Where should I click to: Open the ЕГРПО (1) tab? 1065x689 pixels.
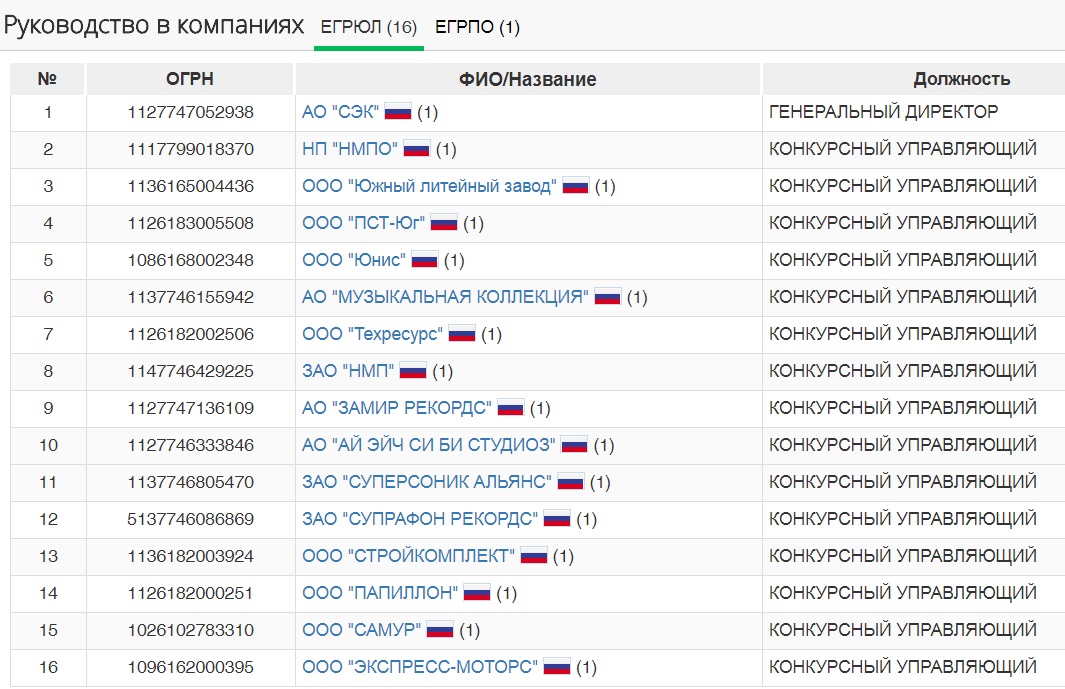pyautogui.click(x=477, y=27)
